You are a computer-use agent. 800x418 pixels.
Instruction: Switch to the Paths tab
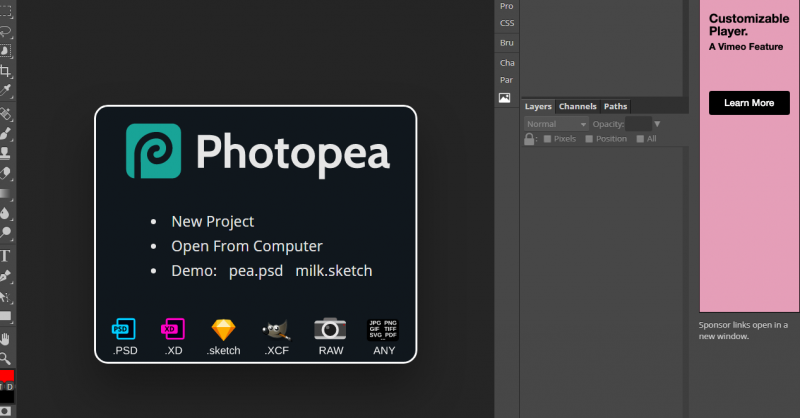coord(615,106)
